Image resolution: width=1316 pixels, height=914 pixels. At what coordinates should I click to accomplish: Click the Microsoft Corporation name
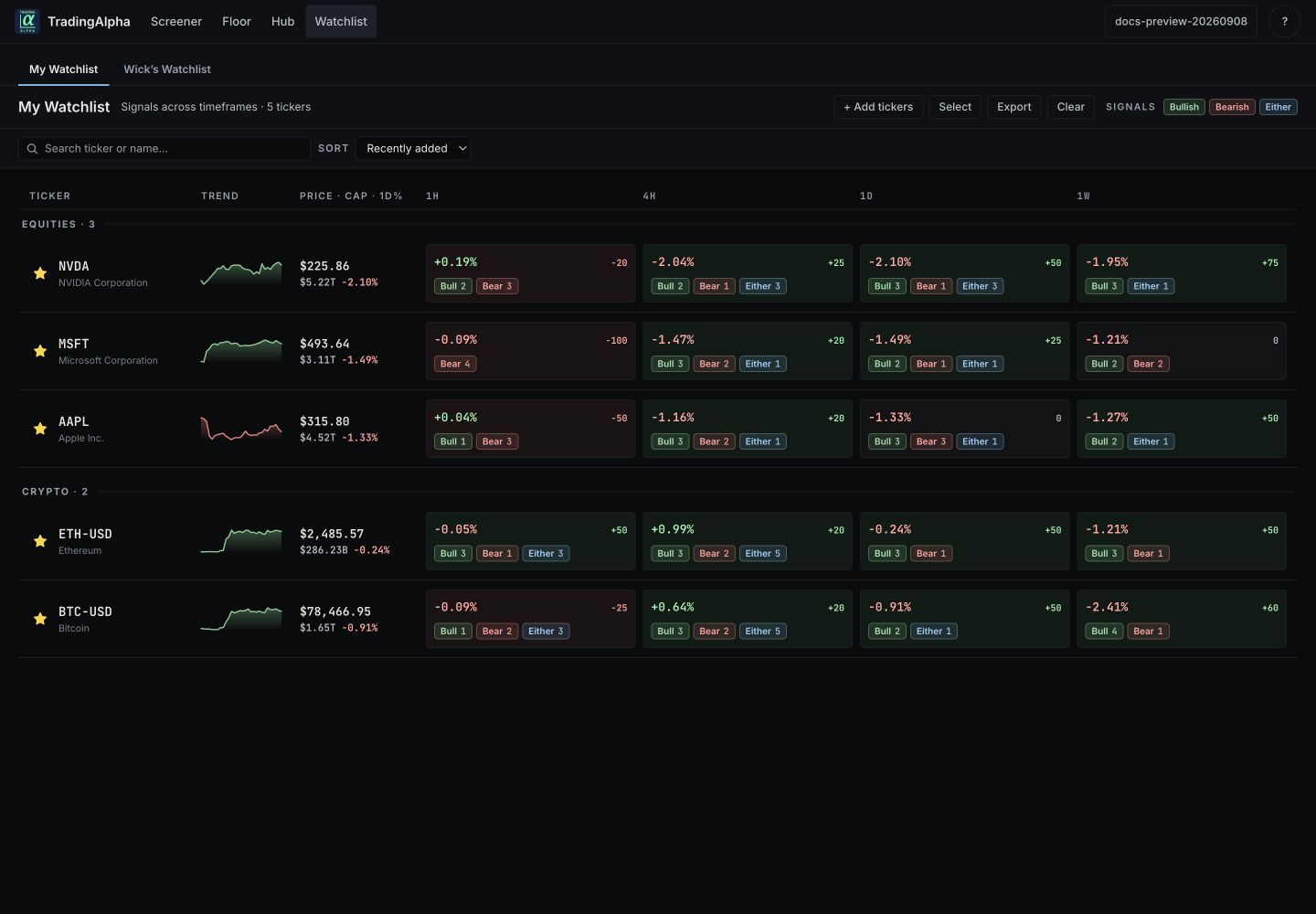pos(108,360)
